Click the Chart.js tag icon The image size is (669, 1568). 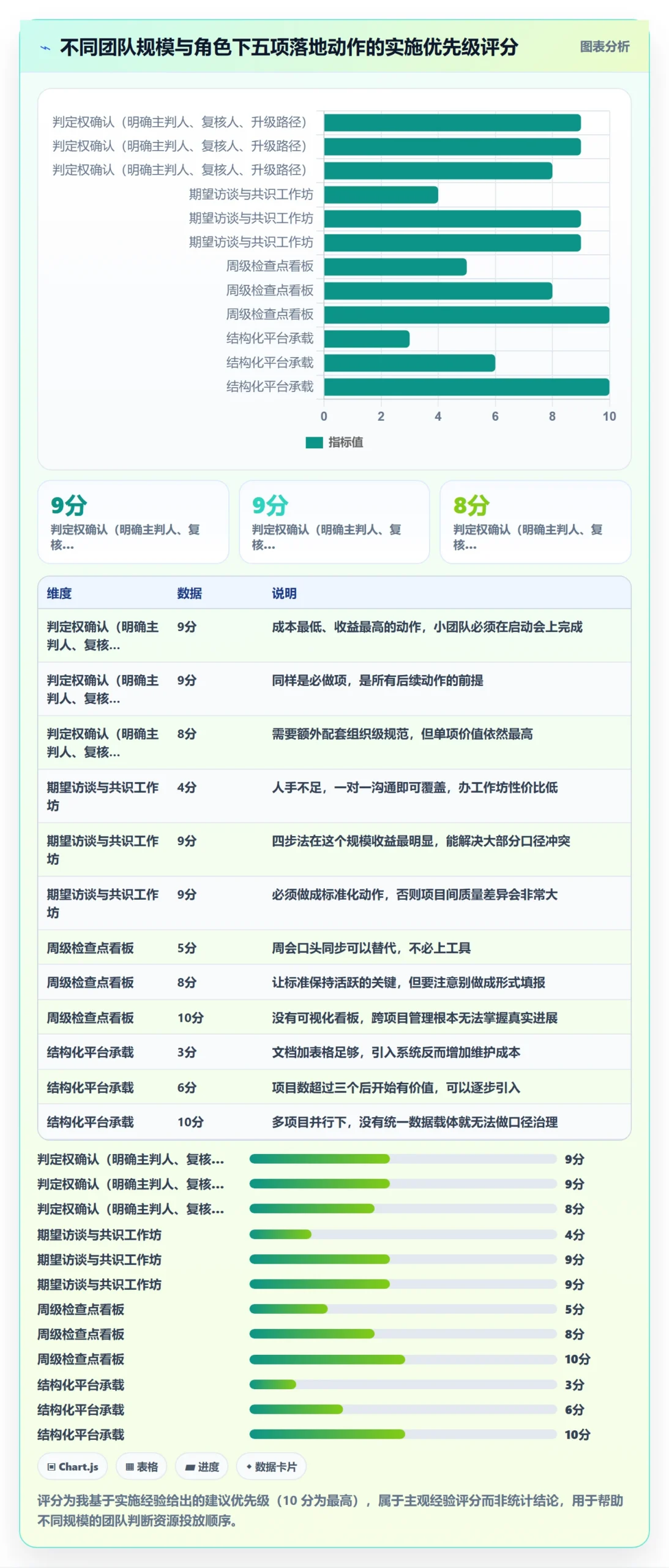[51, 1466]
